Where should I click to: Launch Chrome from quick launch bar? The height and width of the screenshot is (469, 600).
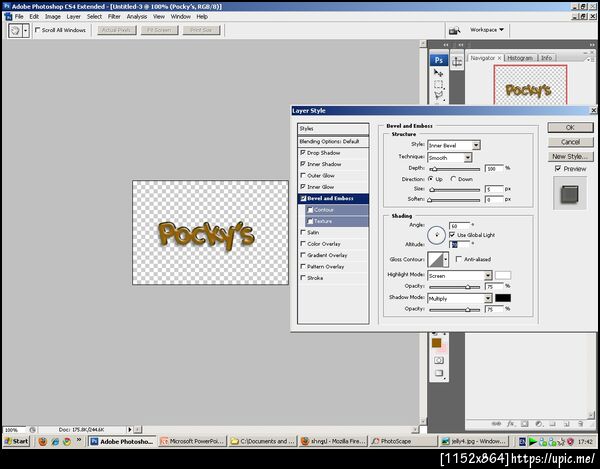pyautogui.click(x=67, y=441)
